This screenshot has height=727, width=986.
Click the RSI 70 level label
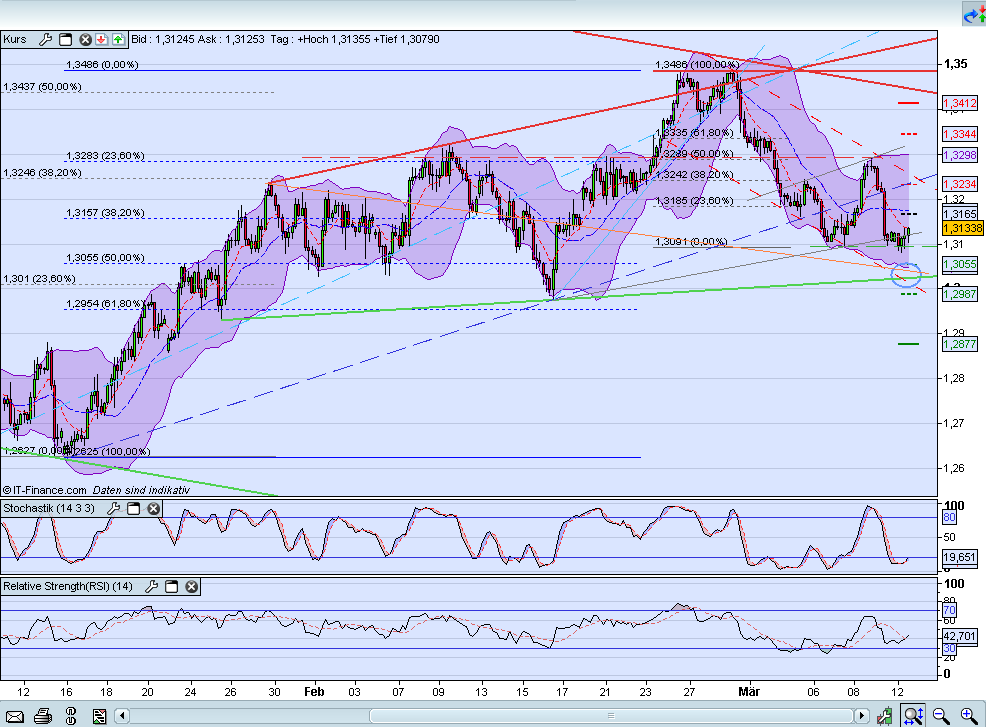tap(949, 610)
